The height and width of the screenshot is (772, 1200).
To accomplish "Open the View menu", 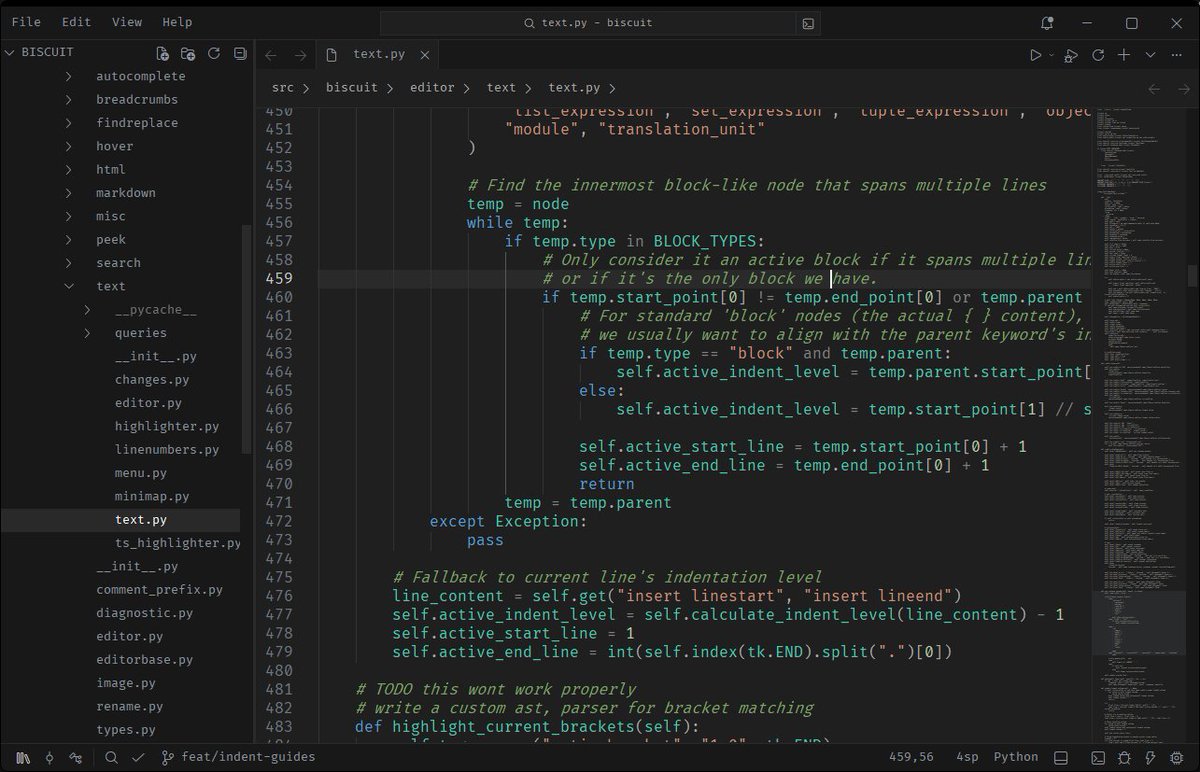I will [x=127, y=22].
